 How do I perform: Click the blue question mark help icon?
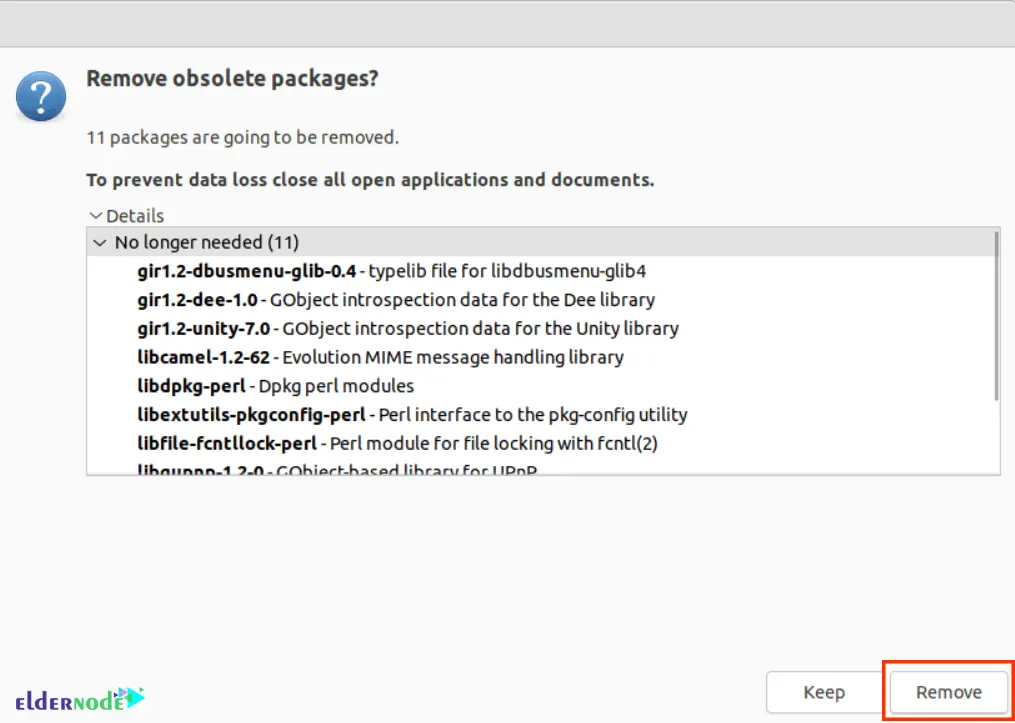40,96
